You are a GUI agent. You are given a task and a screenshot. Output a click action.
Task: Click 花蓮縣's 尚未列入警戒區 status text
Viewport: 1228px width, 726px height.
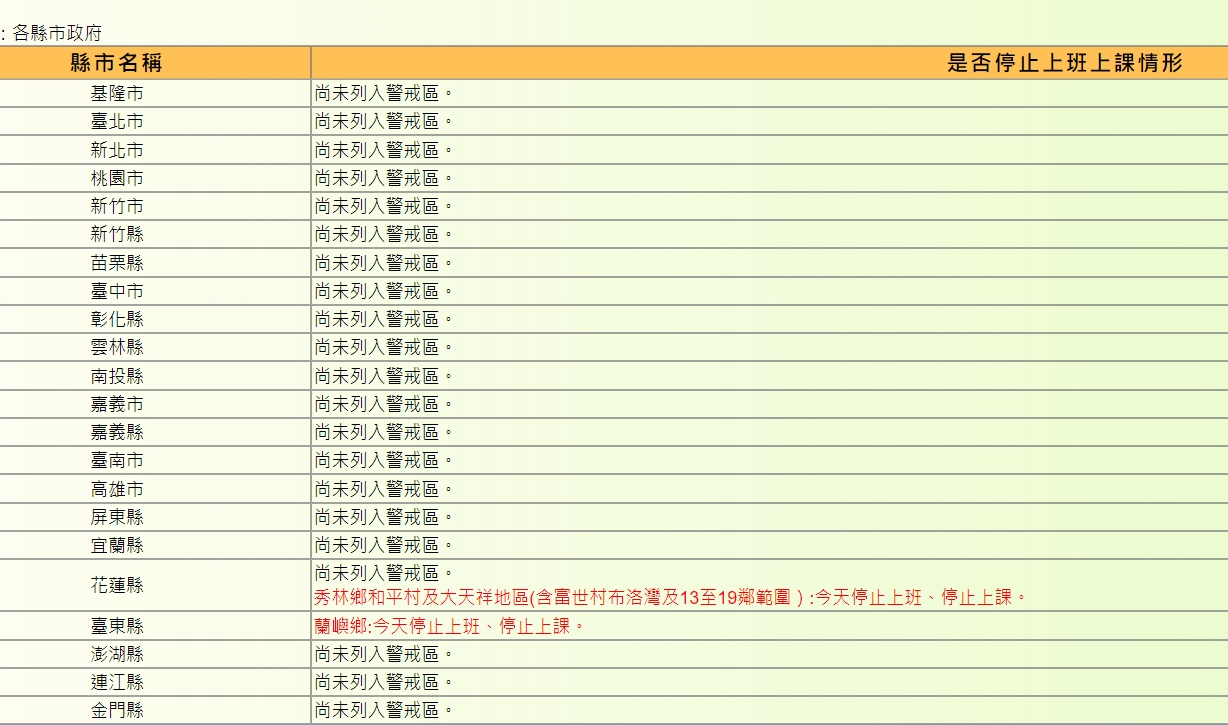(x=384, y=573)
